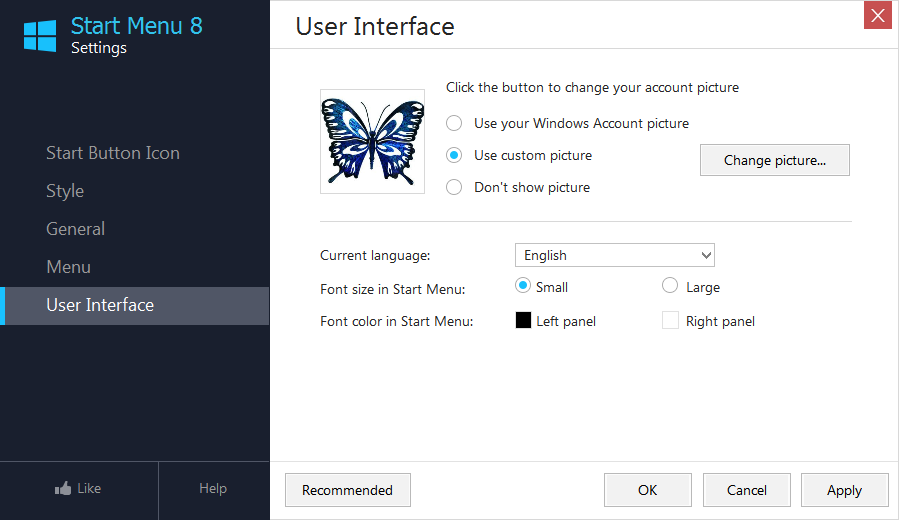Screen dimensions: 900x520
Task: Go to the Style settings page
Action: click(x=65, y=191)
